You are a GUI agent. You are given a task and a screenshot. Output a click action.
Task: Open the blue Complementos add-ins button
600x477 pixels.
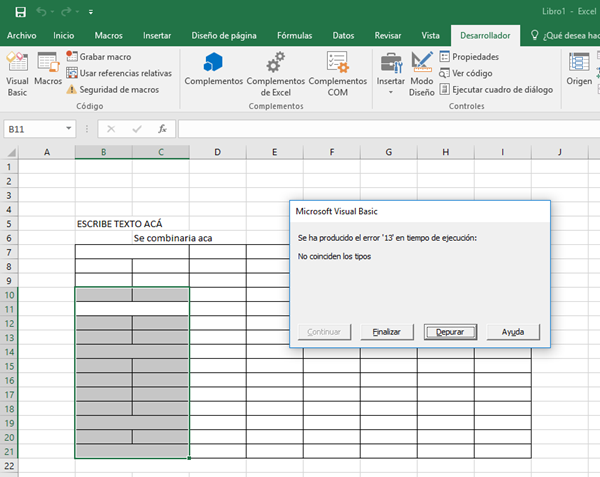[213, 72]
